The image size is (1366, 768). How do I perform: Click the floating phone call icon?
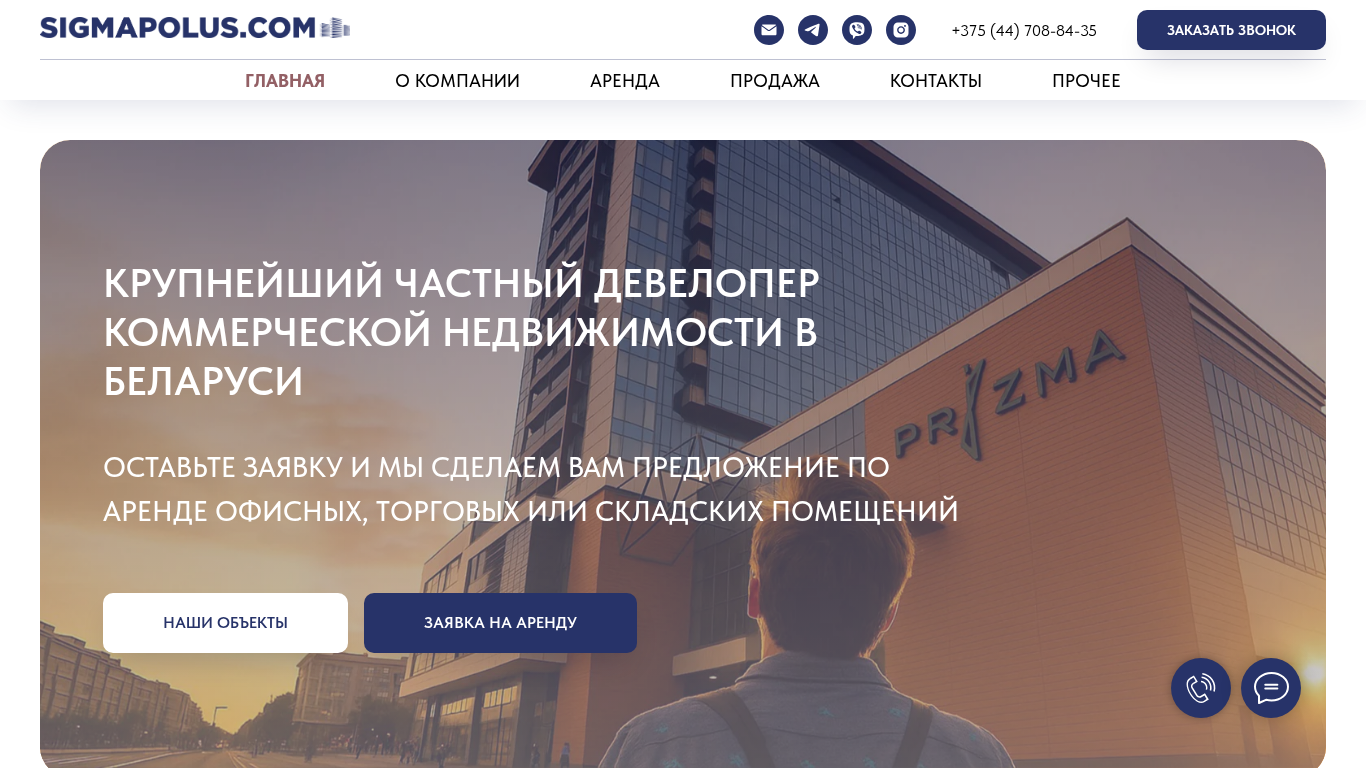[x=1201, y=688]
